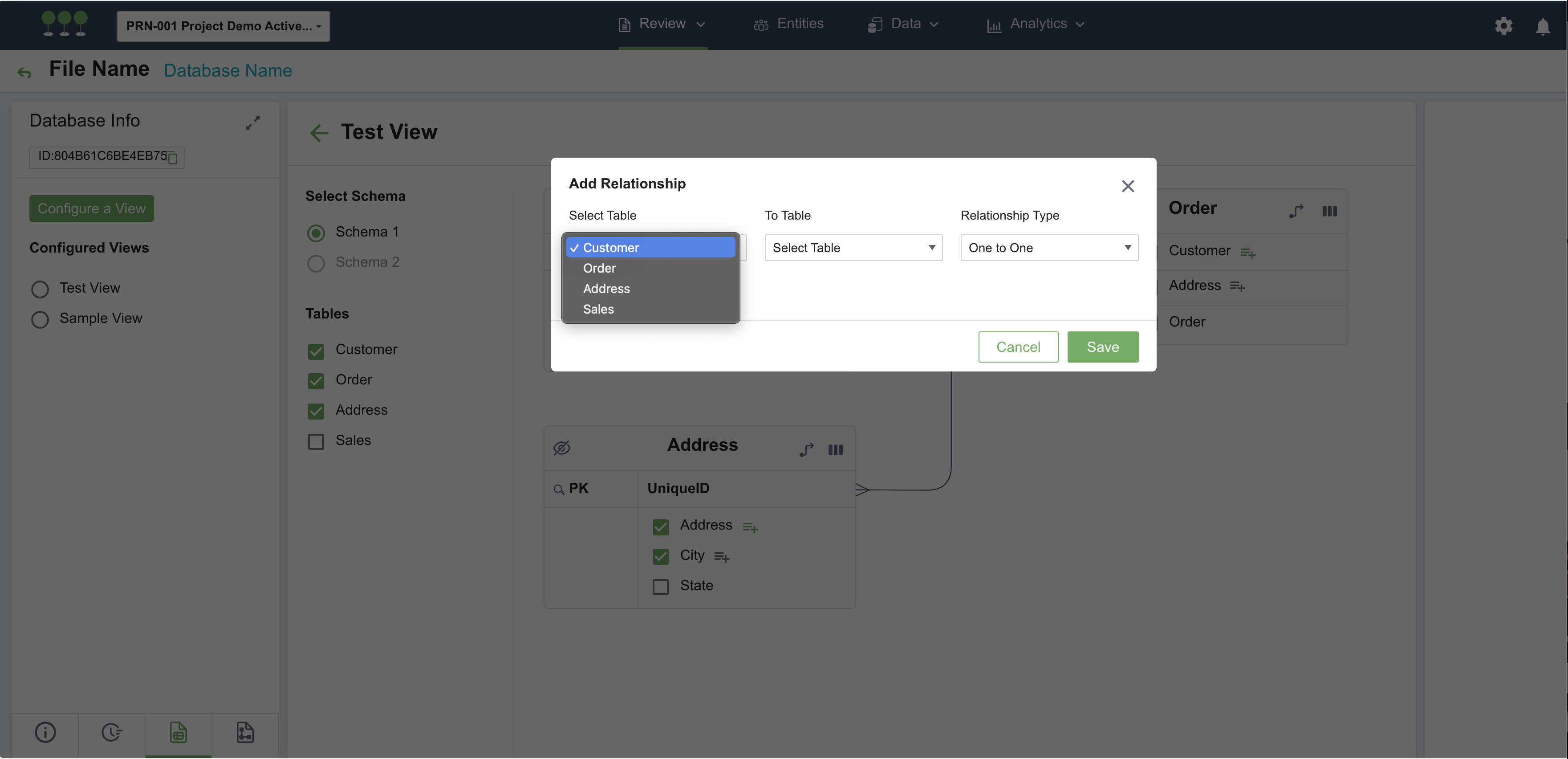Open the history tab at bottom left
Screen dimensions: 1568x759
click(x=111, y=732)
